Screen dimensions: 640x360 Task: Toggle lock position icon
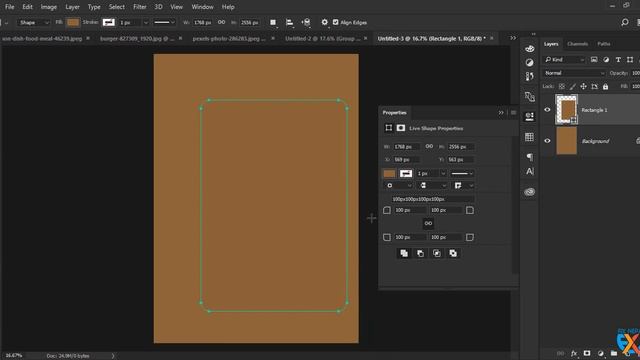click(x=583, y=87)
